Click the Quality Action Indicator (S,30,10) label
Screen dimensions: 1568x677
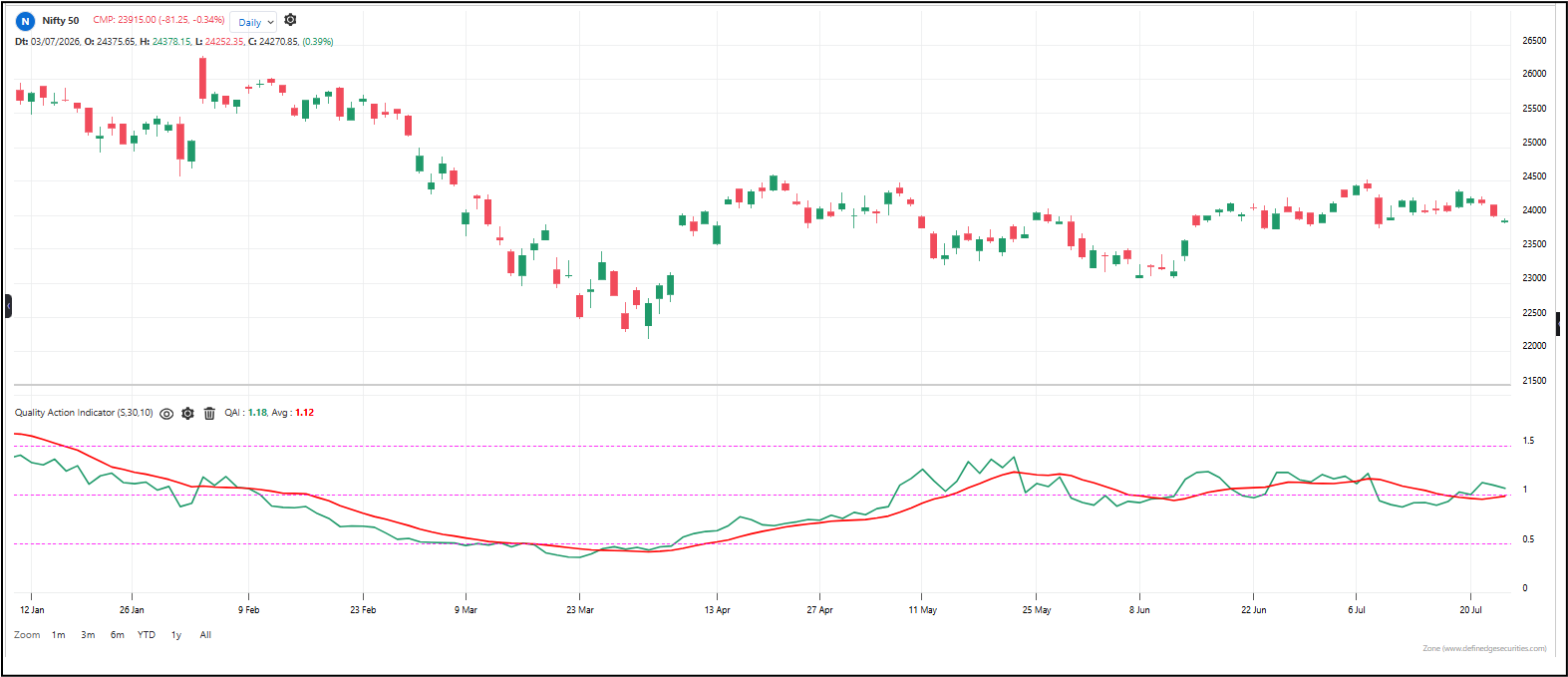(x=84, y=413)
